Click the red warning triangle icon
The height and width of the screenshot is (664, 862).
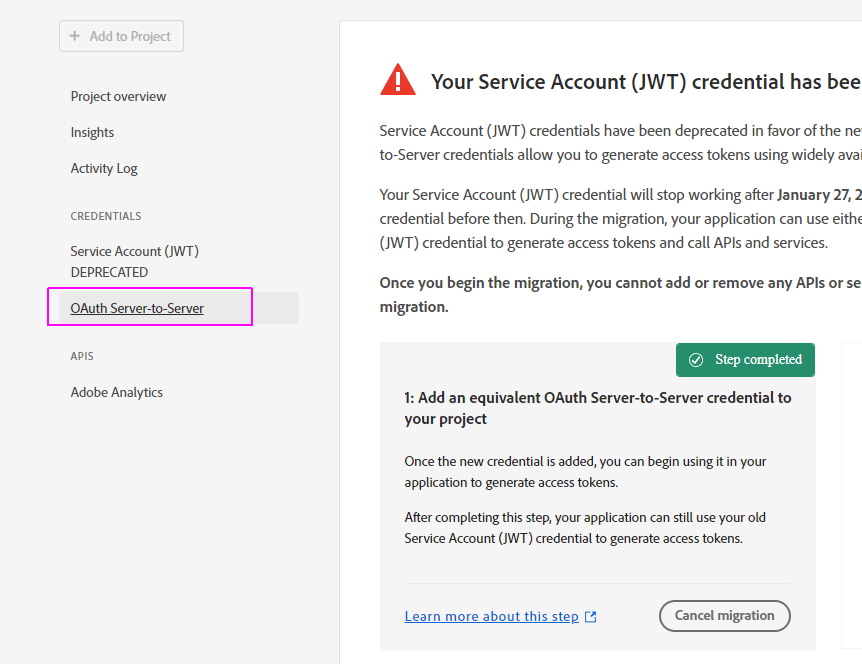pyautogui.click(x=398, y=80)
